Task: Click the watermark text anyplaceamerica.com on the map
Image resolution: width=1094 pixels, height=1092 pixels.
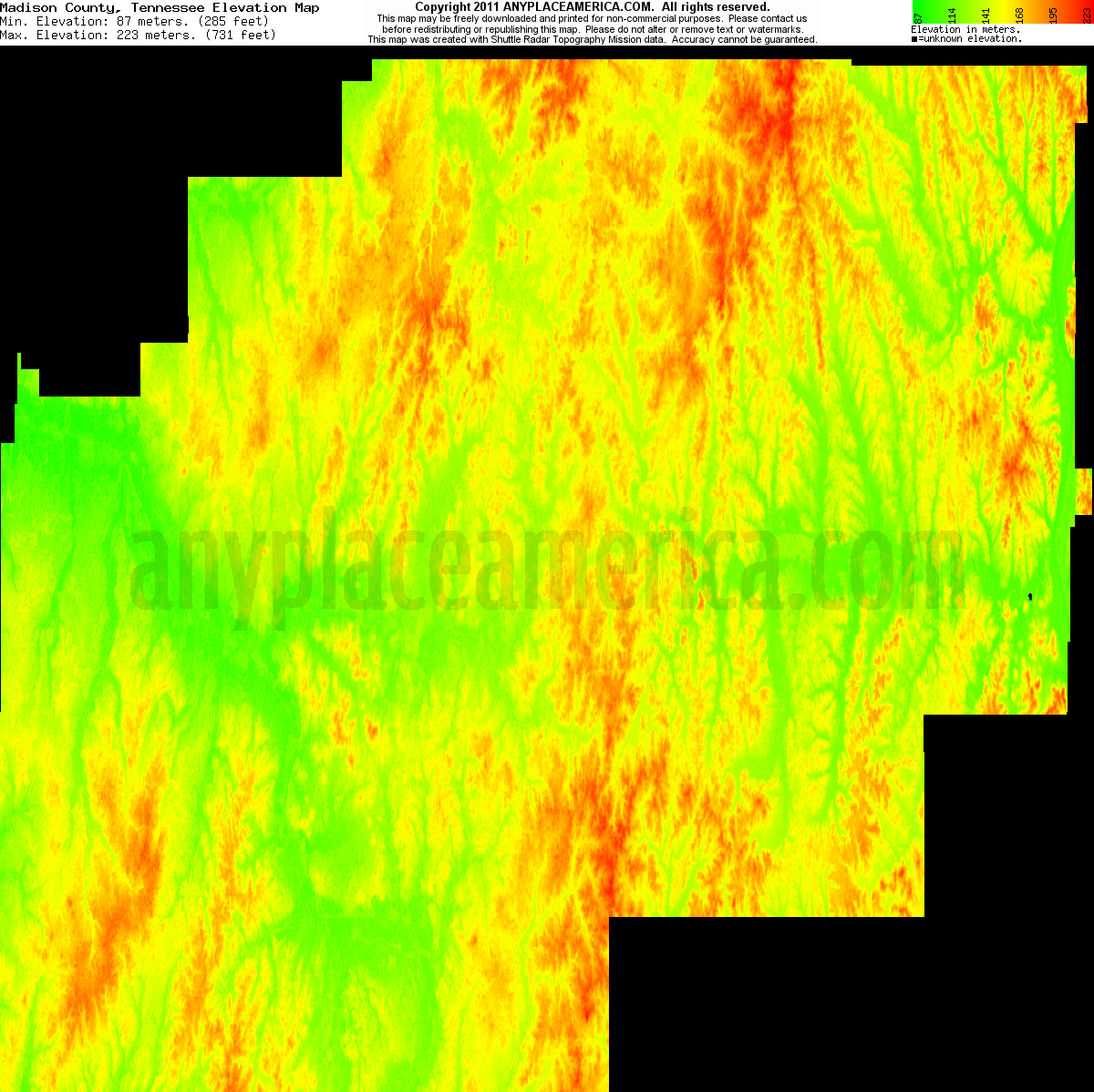Action: point(547,565)
